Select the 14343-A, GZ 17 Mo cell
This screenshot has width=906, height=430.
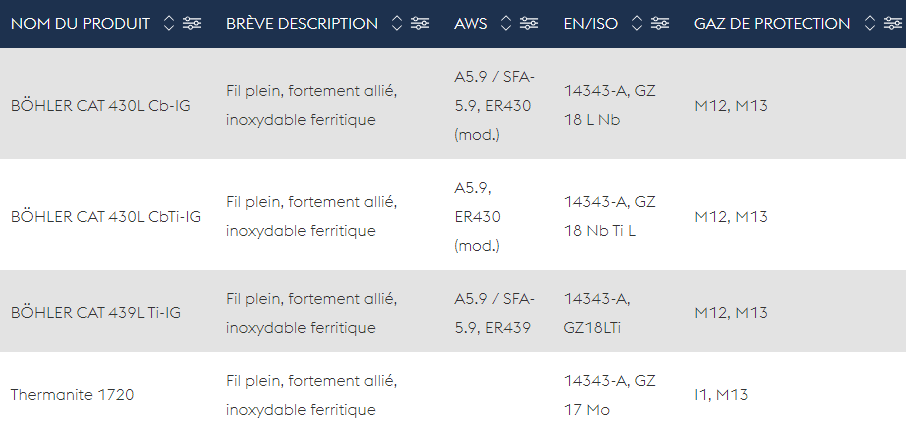[610, 395]
